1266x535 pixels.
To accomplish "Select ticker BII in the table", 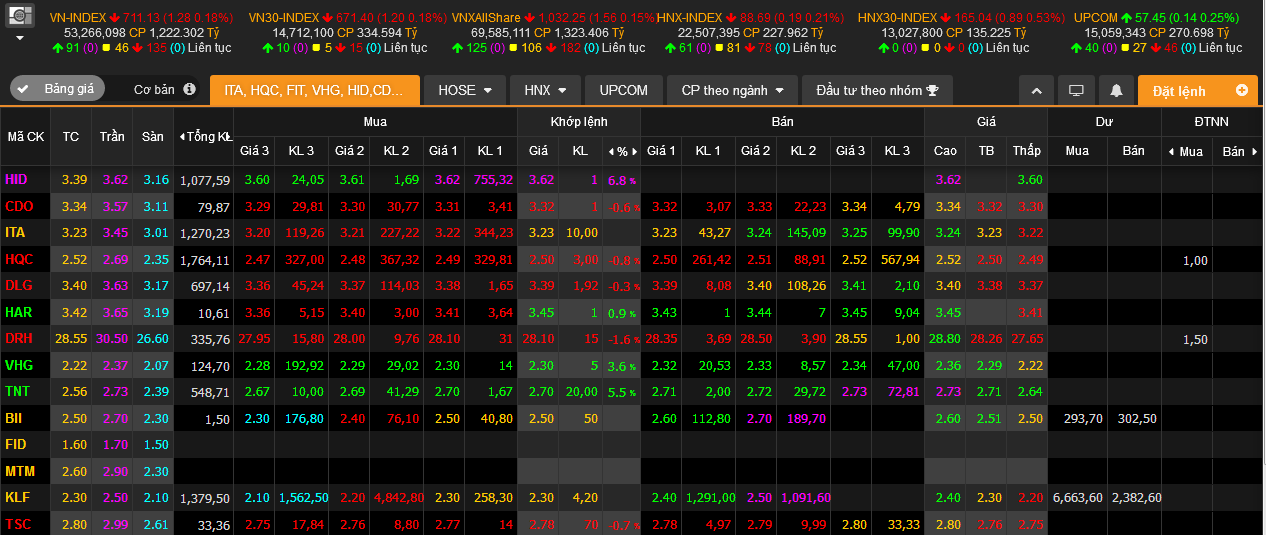I will [13, 418].
